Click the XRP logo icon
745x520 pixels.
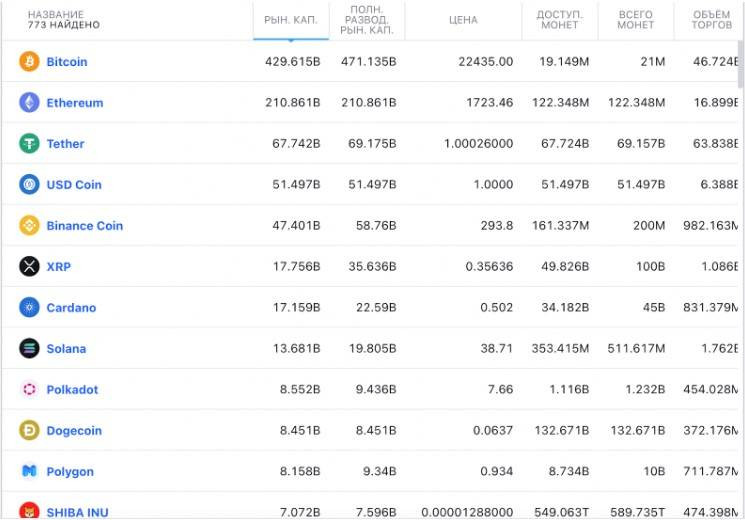coord(29,266)
